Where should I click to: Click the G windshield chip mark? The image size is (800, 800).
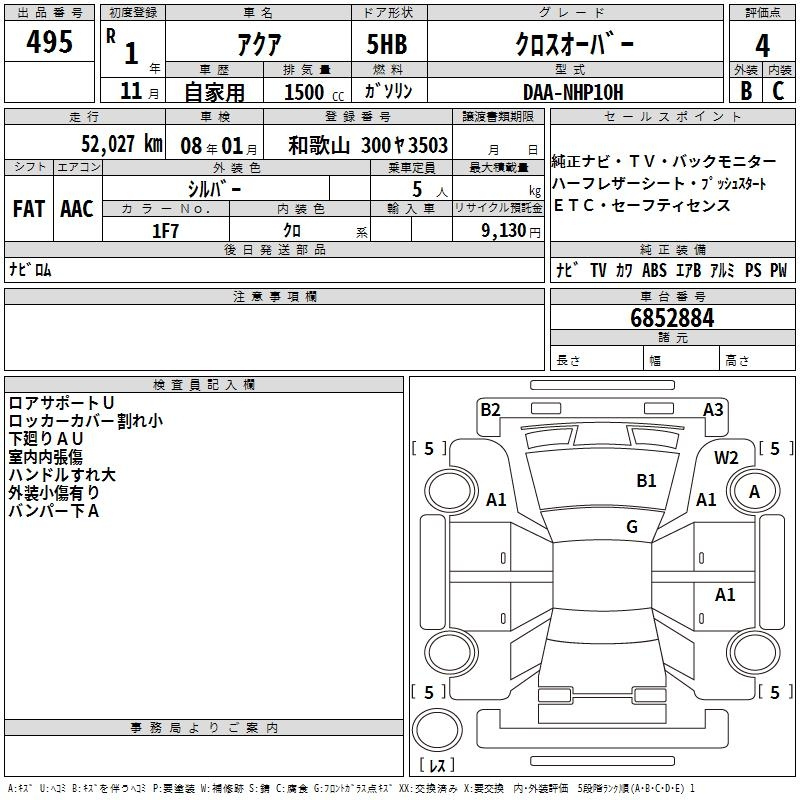coord(632,526)
